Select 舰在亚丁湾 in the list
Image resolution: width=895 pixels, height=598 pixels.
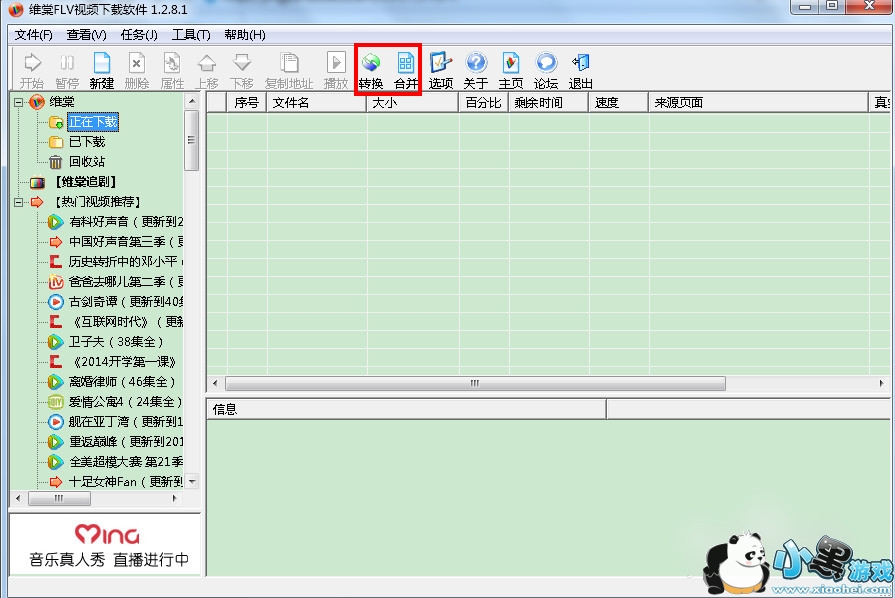(x=126, y=422)
